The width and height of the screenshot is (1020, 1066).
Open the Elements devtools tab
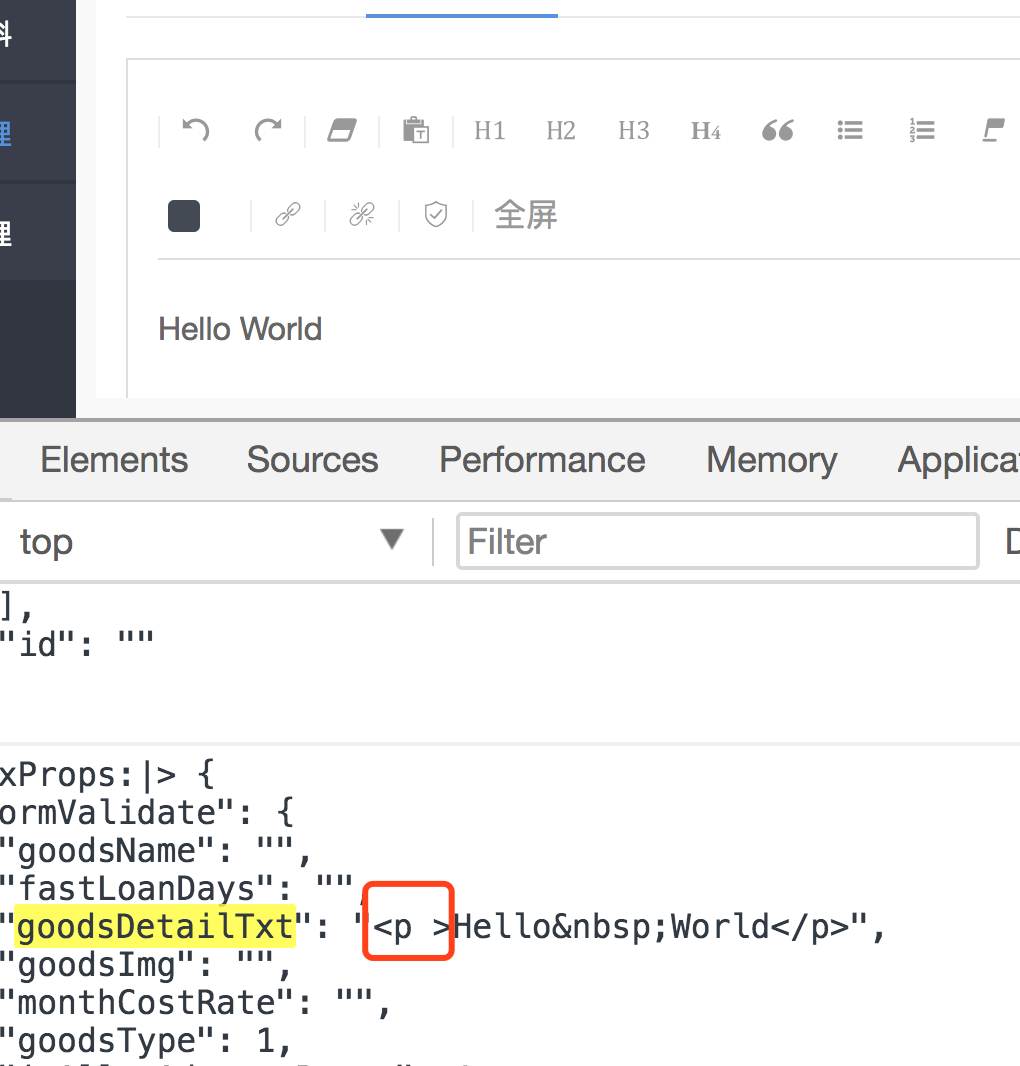point(114,460)
